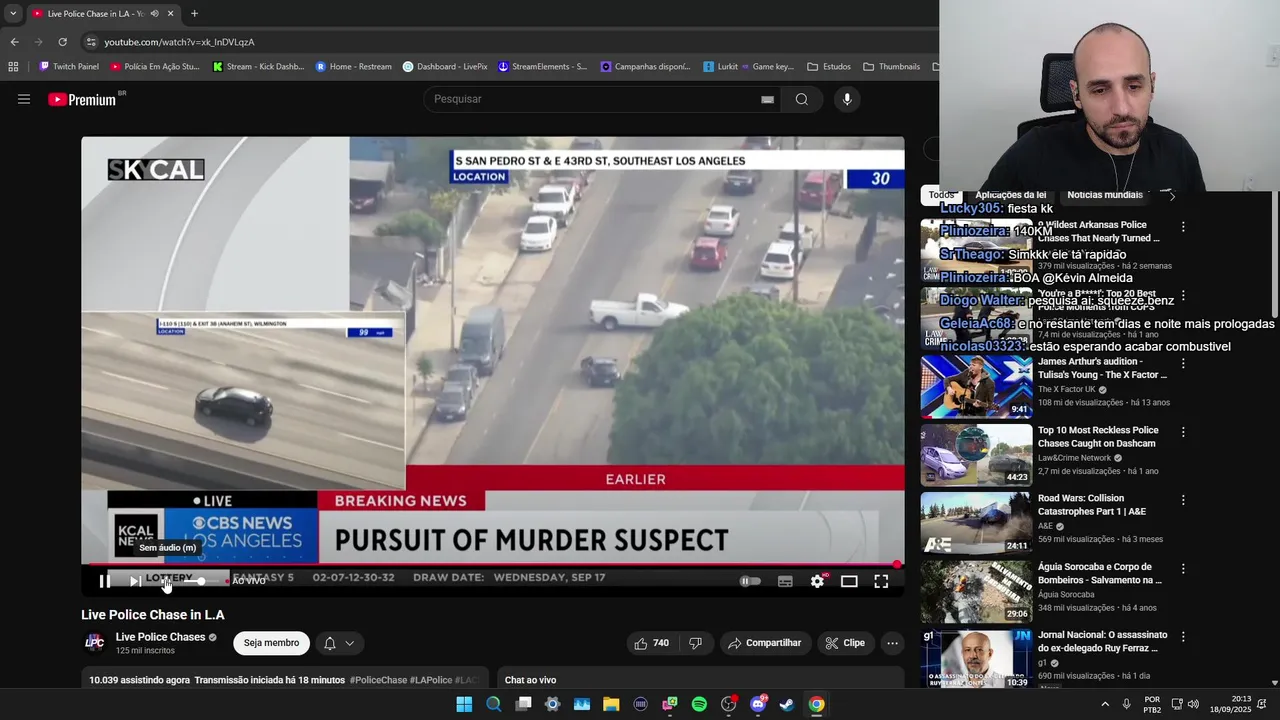
Task: Open Top 10 Most Reckless Police Chases thumbnail
Action: pyautogui.click(x=976, y=454)
